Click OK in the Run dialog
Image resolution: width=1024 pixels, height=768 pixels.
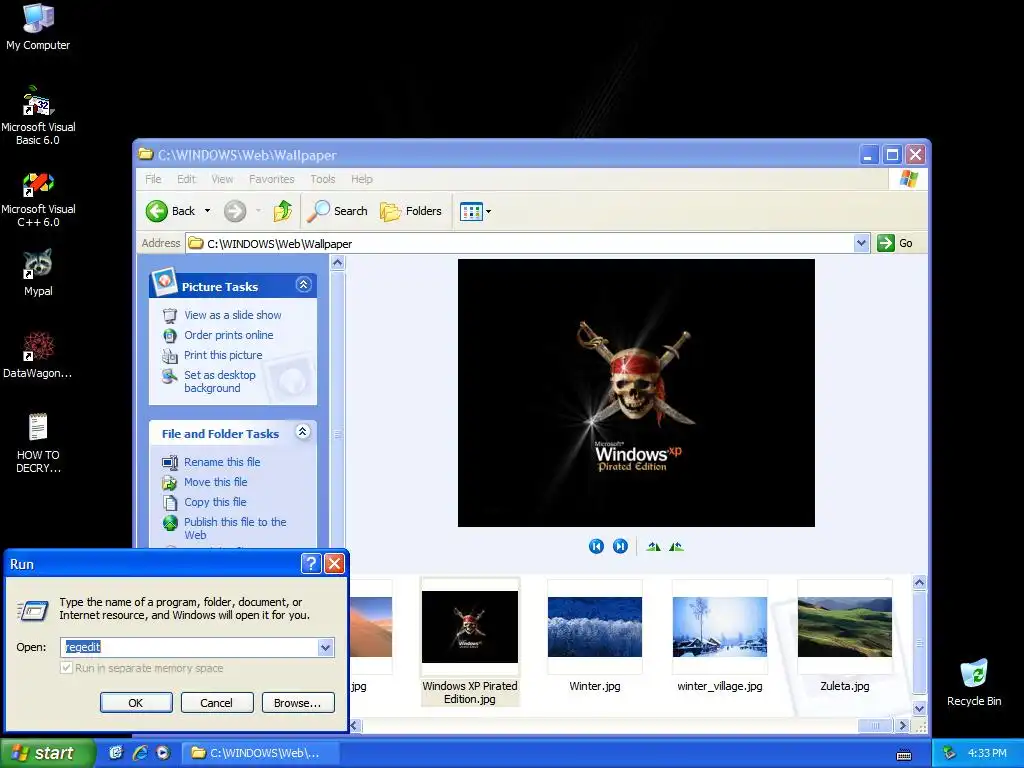[136, 703]
